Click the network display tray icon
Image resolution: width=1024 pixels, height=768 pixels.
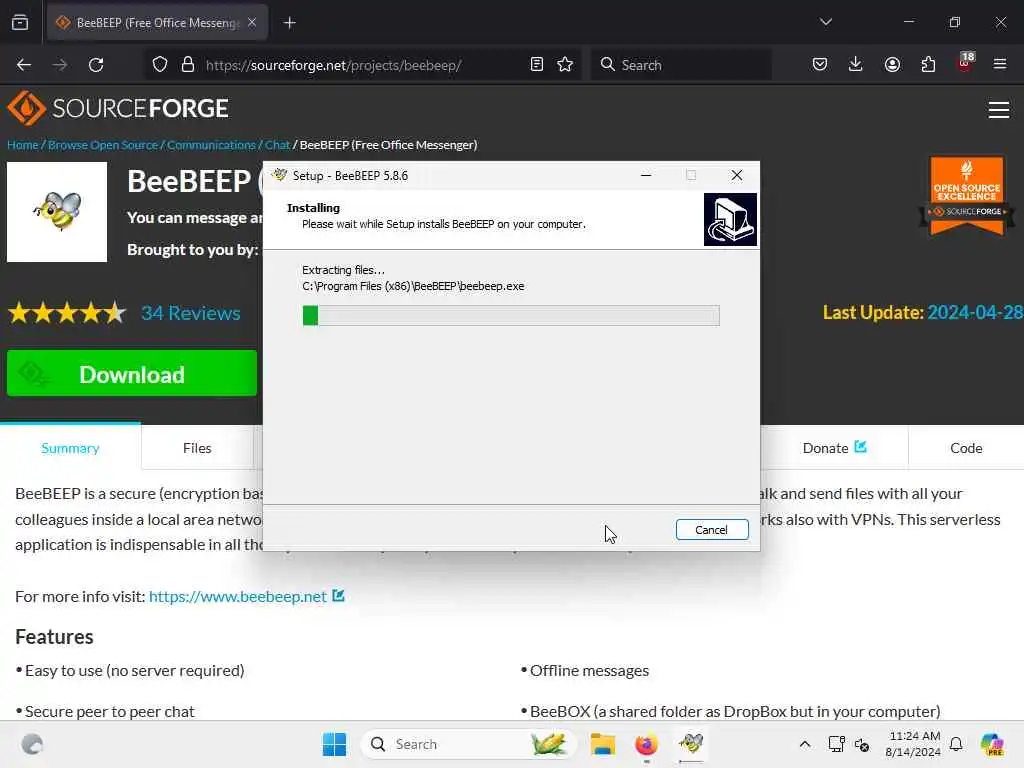coord(836,744)
